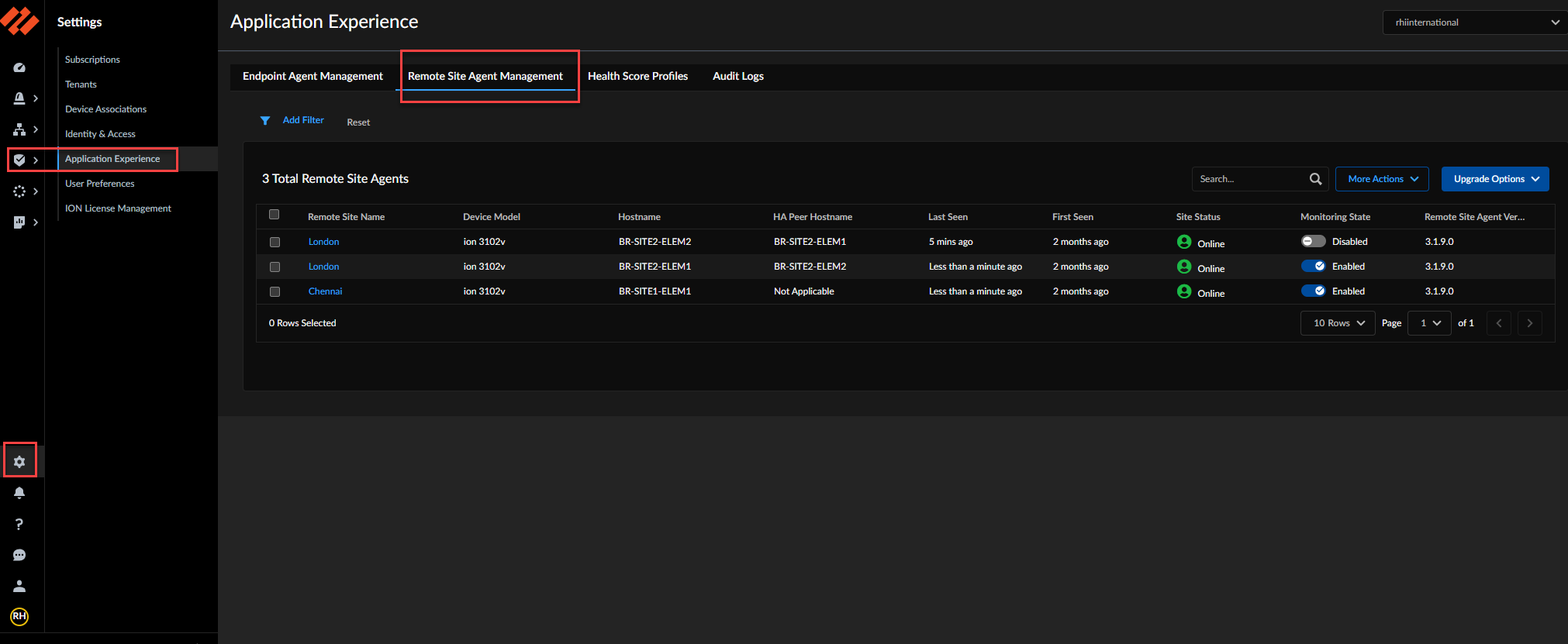Open the dashboard gauge icon in sidebar
The height and width of the screenshot is (644, 1568).
coord(19,67)
